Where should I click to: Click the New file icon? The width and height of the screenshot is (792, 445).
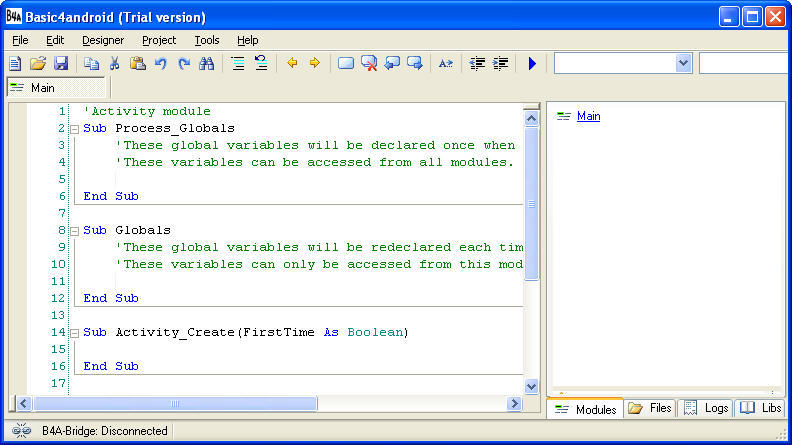tap(15, 63)
